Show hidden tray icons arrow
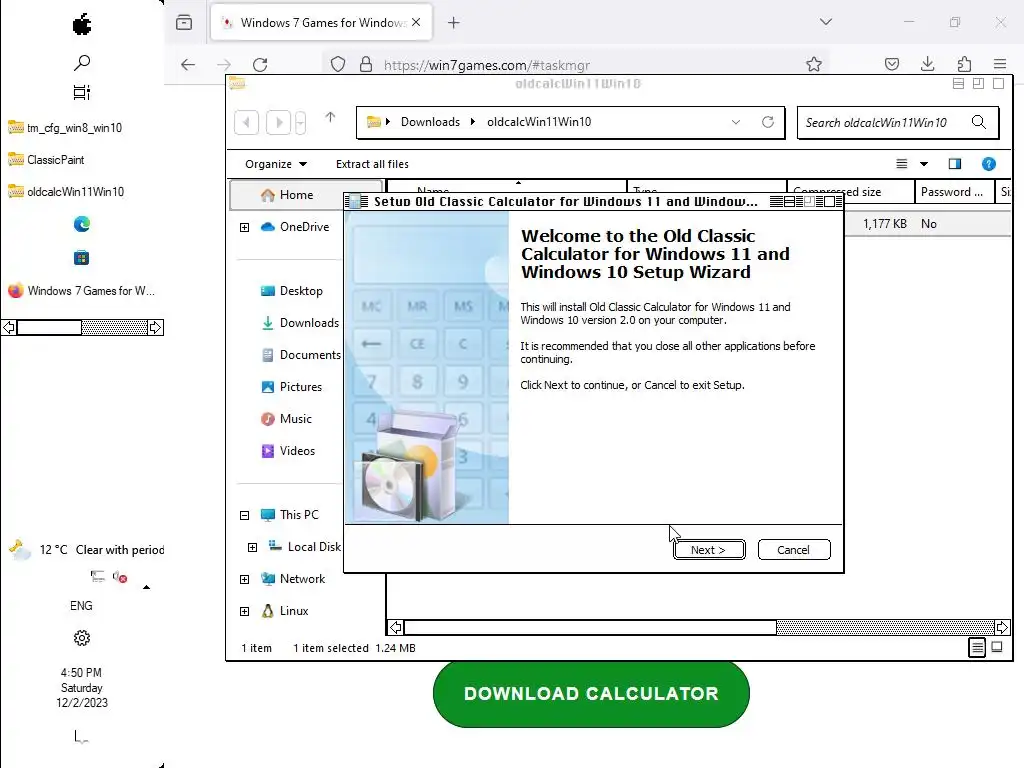This screenshot has height=768, width=1024. pyautogui.click(x=146, y=587)
